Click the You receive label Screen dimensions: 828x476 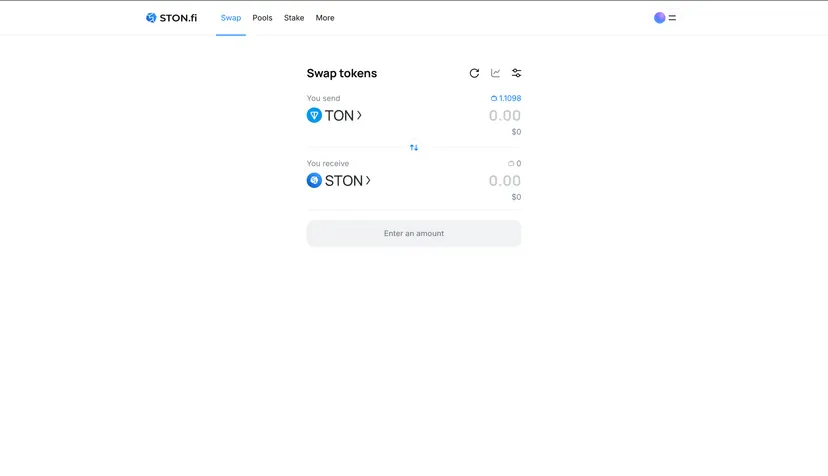tap(328, 163)
